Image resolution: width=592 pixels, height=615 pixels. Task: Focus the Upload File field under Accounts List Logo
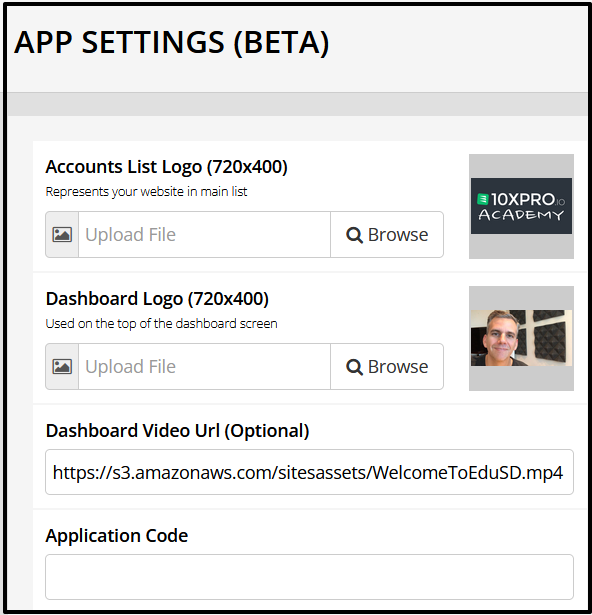(x=204, y=235)
